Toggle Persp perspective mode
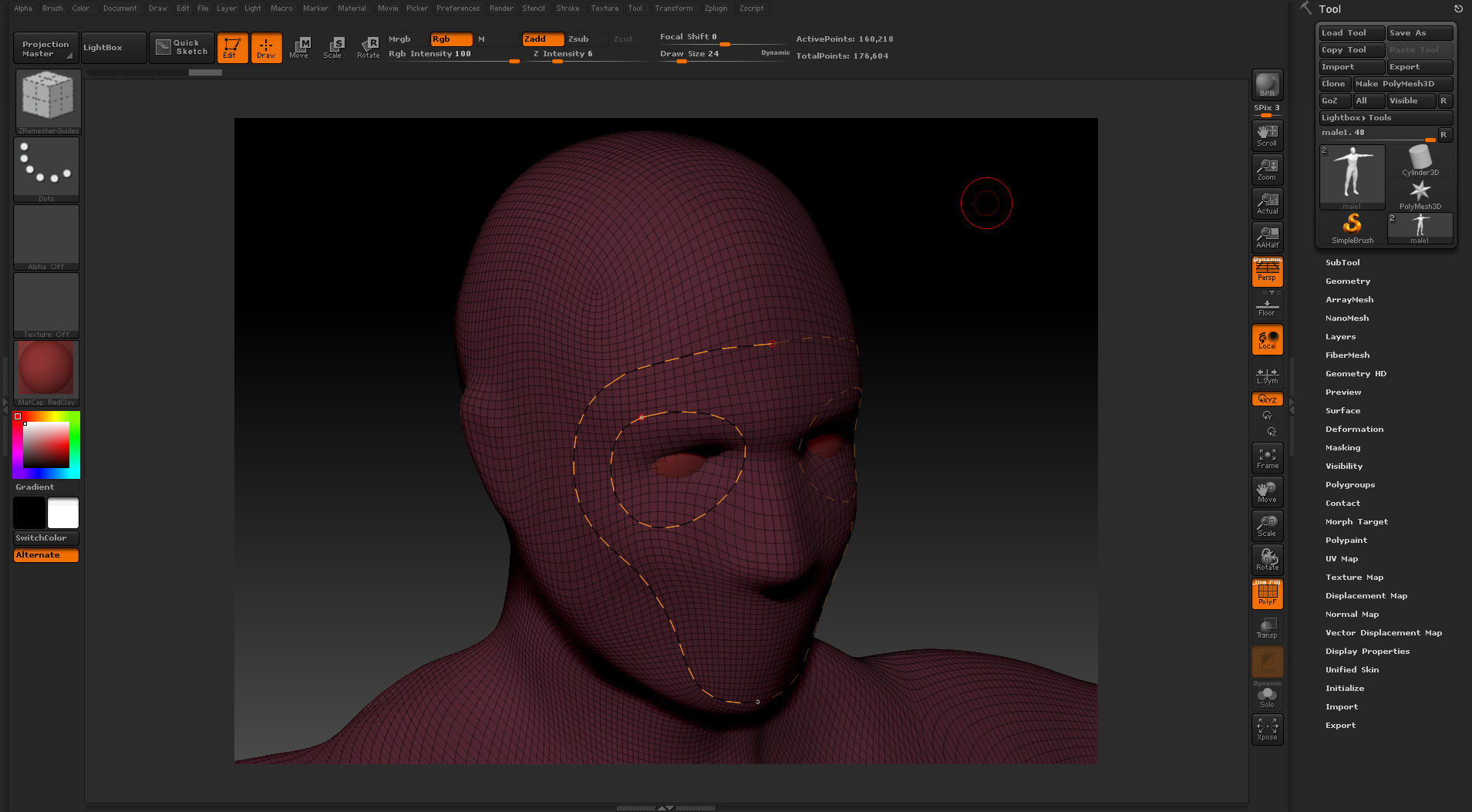The height and width of the screenshot is (812, 1472). tap(1267, 271)
